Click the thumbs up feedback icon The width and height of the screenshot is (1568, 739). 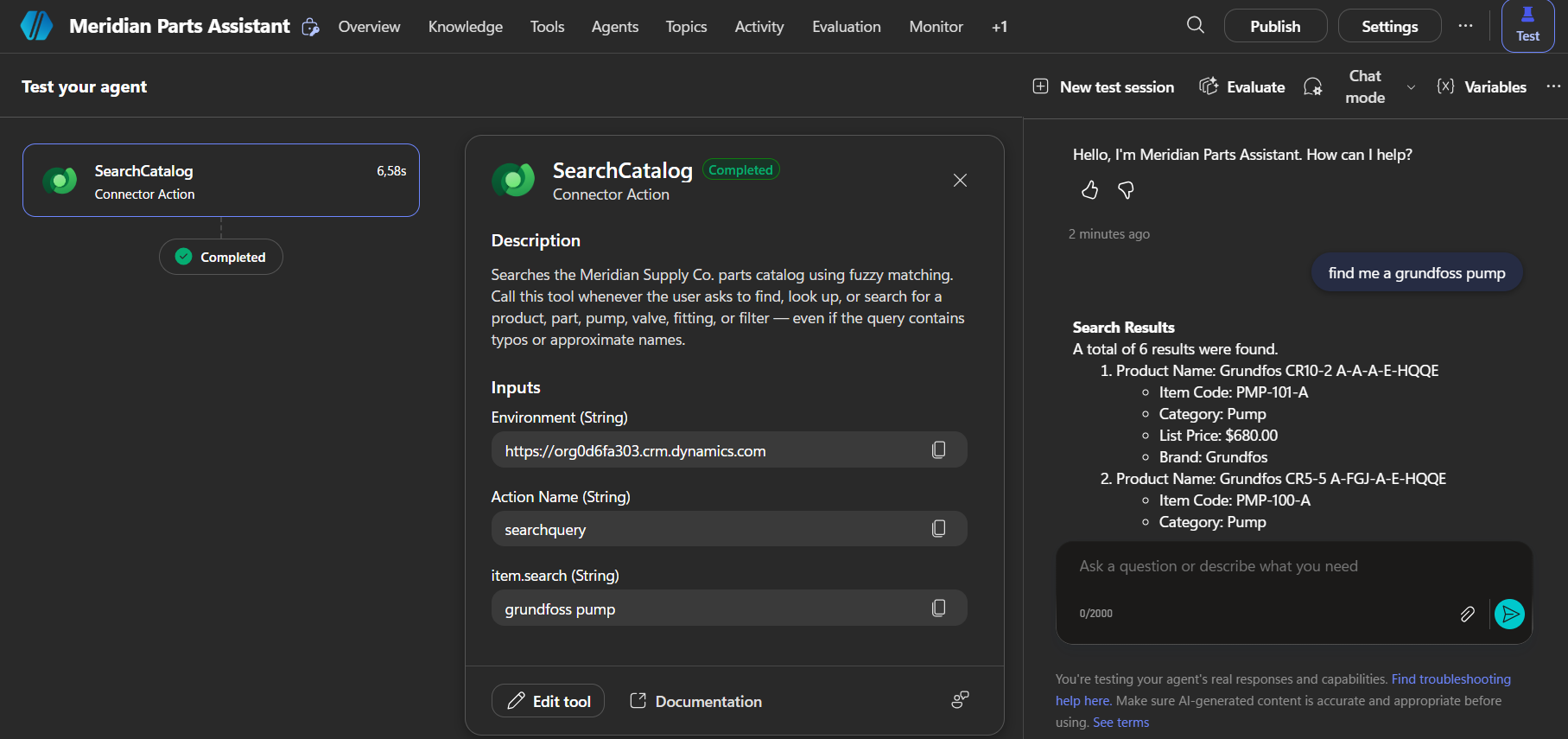point(1089,190)
